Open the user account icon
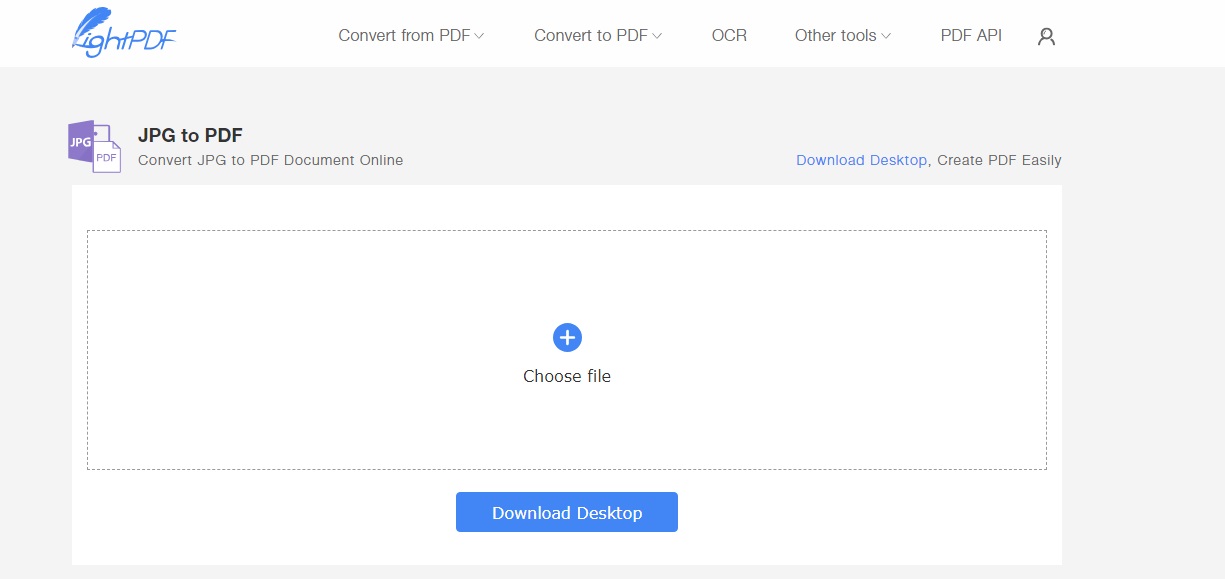 (x=1046, y=37)
